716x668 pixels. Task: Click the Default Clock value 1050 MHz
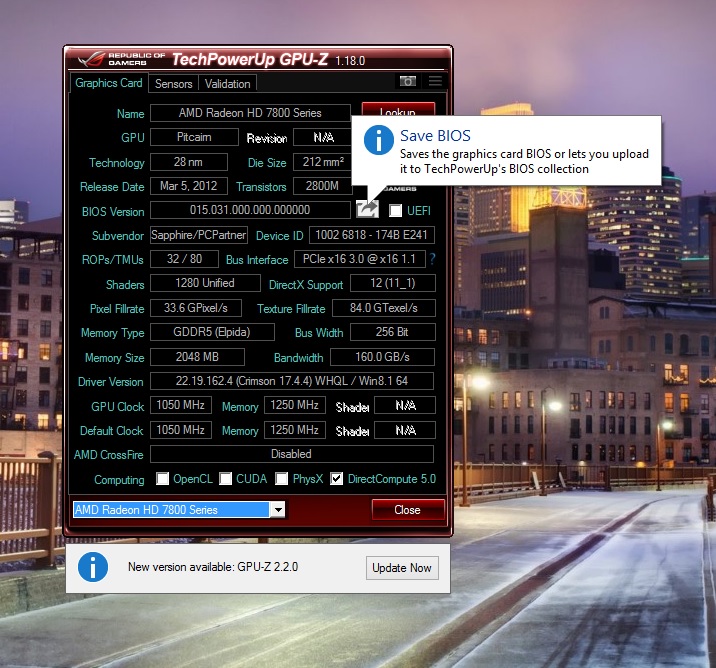click(181, 430)
